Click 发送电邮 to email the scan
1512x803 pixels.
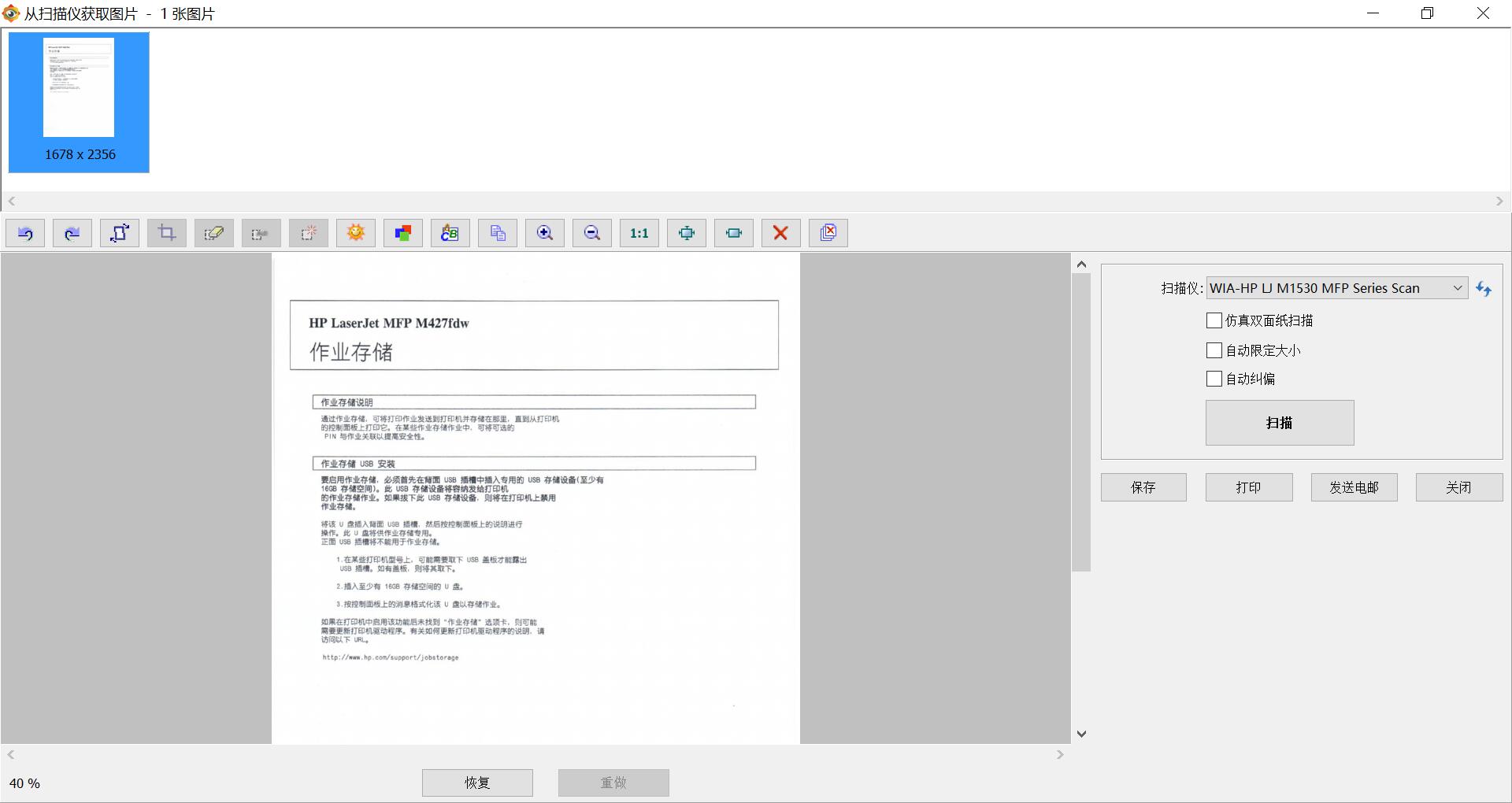click(1354, 487)
